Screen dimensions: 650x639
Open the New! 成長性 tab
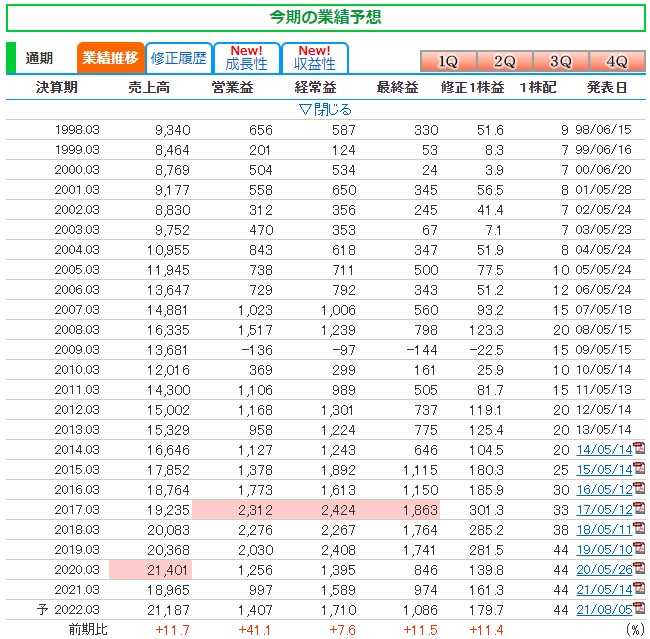(246, 58)
